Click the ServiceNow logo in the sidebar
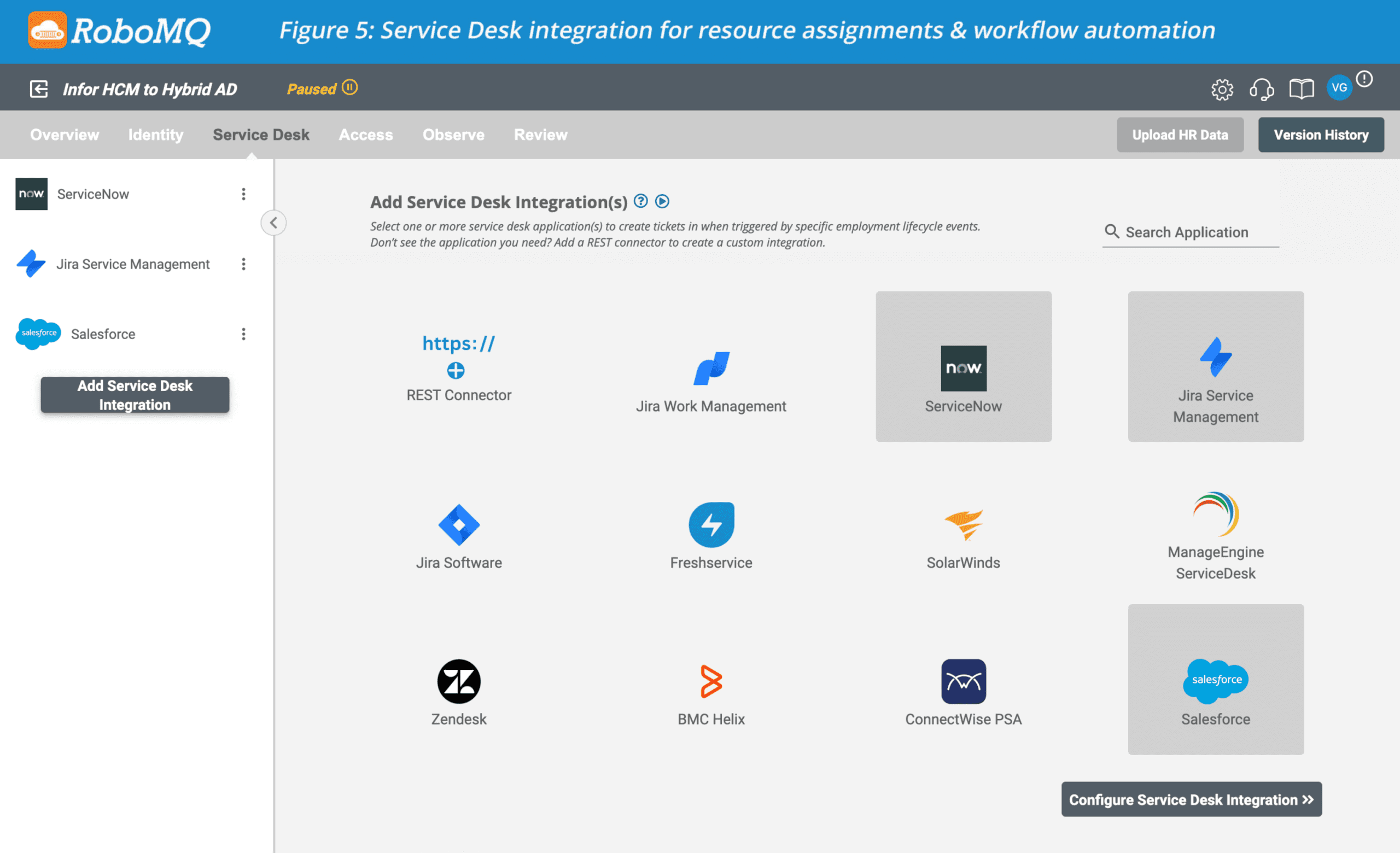 tap(31, 194)
